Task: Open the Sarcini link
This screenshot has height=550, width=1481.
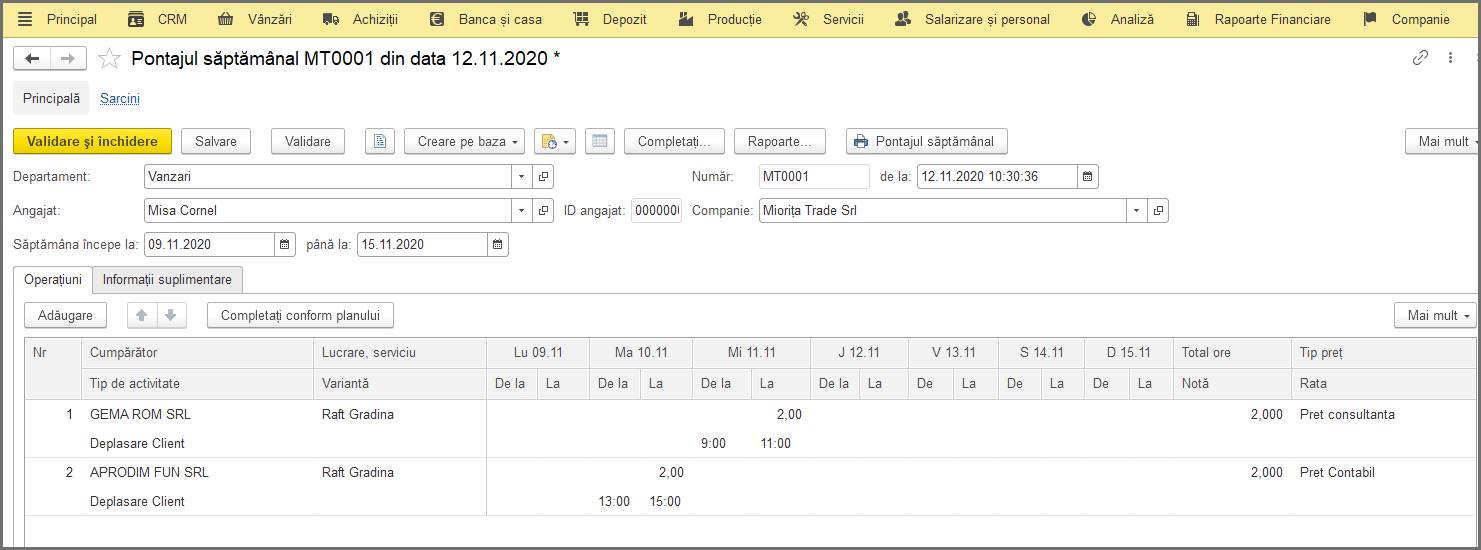Action: [120, 99]
